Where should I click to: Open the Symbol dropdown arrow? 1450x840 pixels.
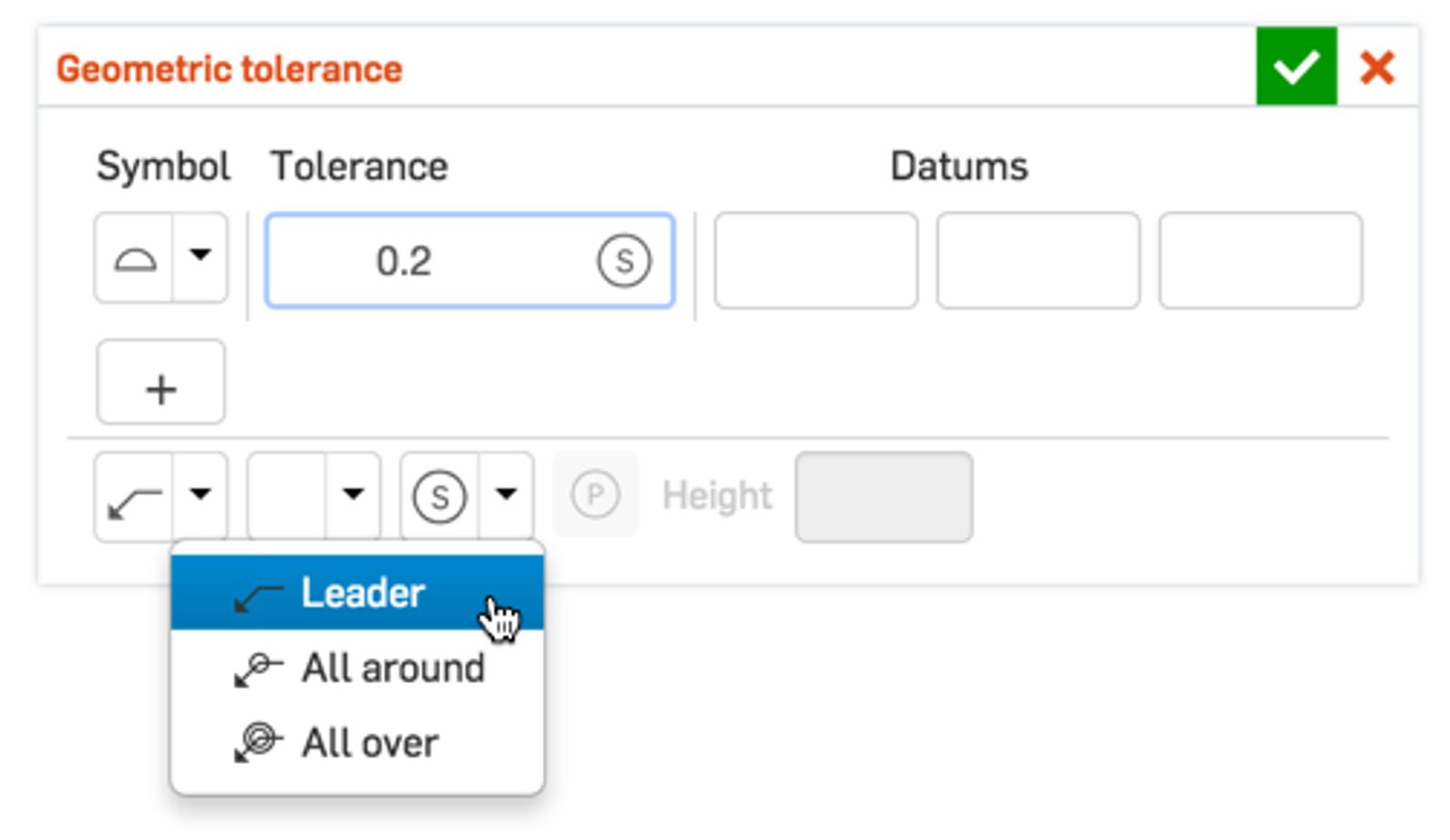coord(200,257)
